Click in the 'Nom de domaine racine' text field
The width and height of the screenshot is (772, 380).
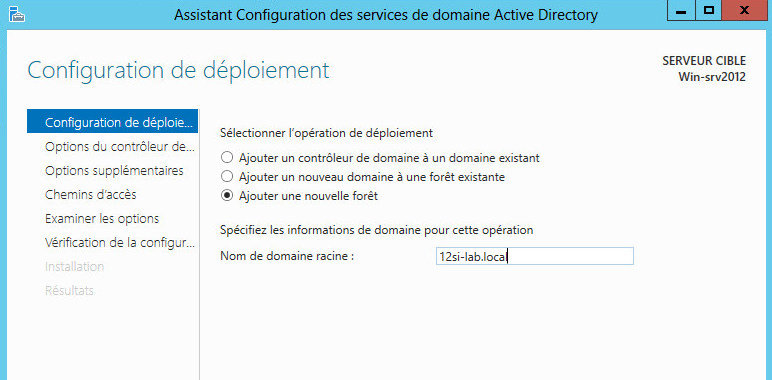pyautogui.click(x=535, y=256)
